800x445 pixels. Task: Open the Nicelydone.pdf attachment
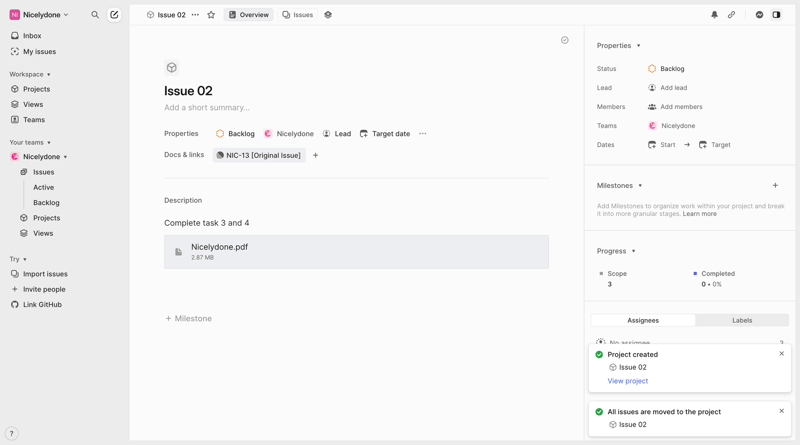click(356, 252)
